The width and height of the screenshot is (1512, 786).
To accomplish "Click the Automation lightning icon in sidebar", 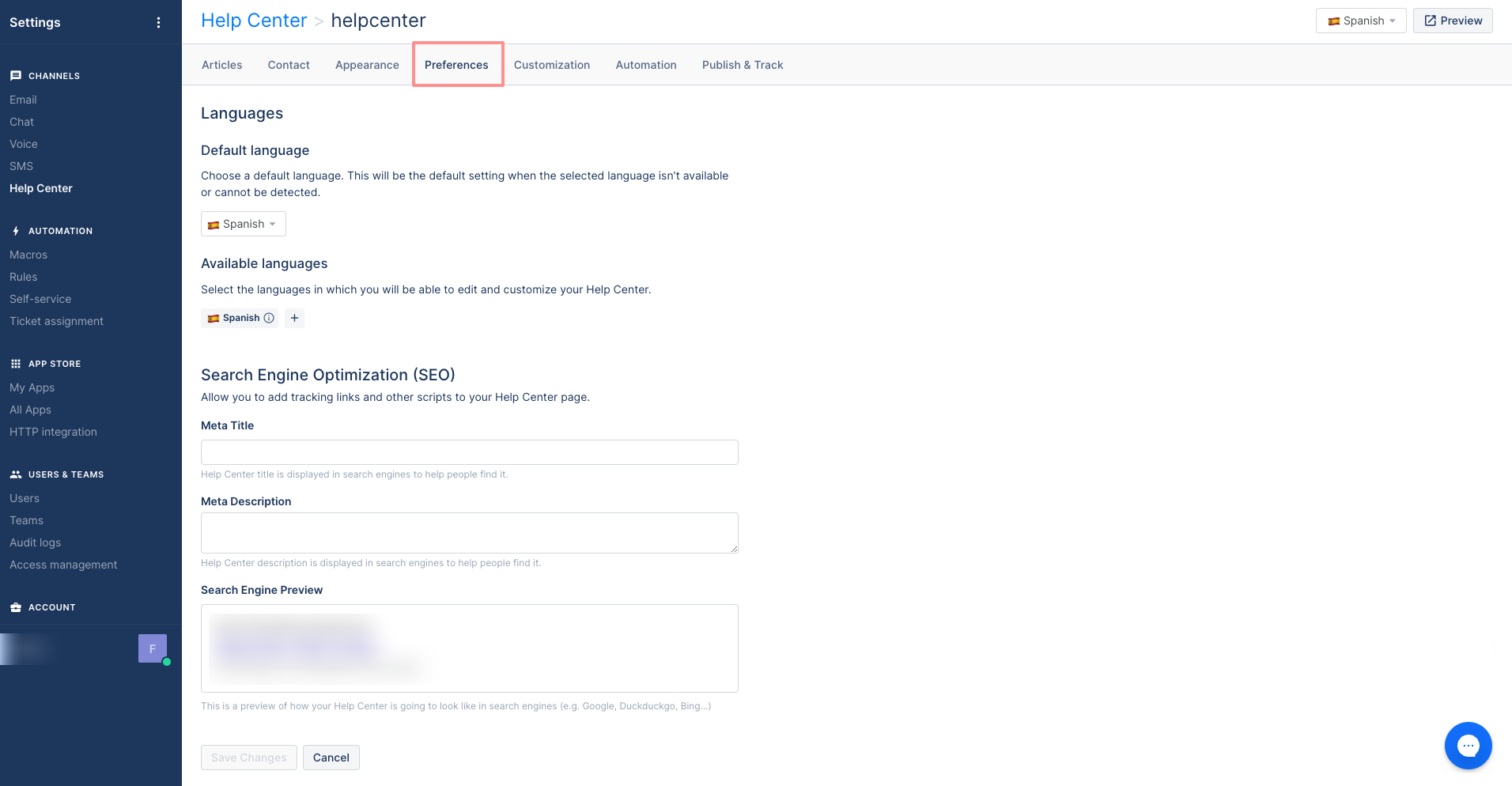I will [15, 230].
